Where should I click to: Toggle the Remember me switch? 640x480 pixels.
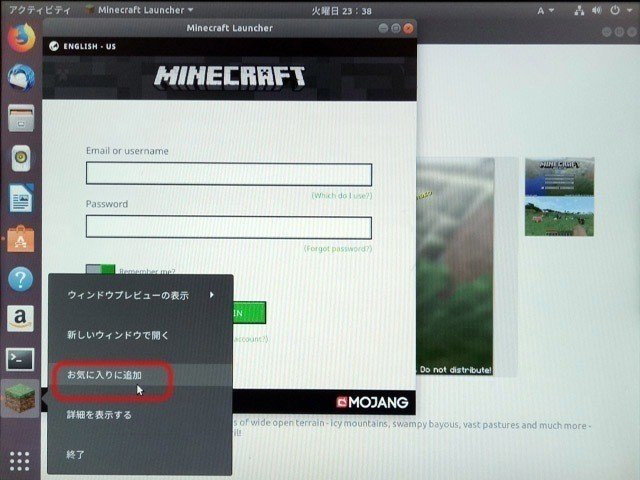click(x=100, y=270)
